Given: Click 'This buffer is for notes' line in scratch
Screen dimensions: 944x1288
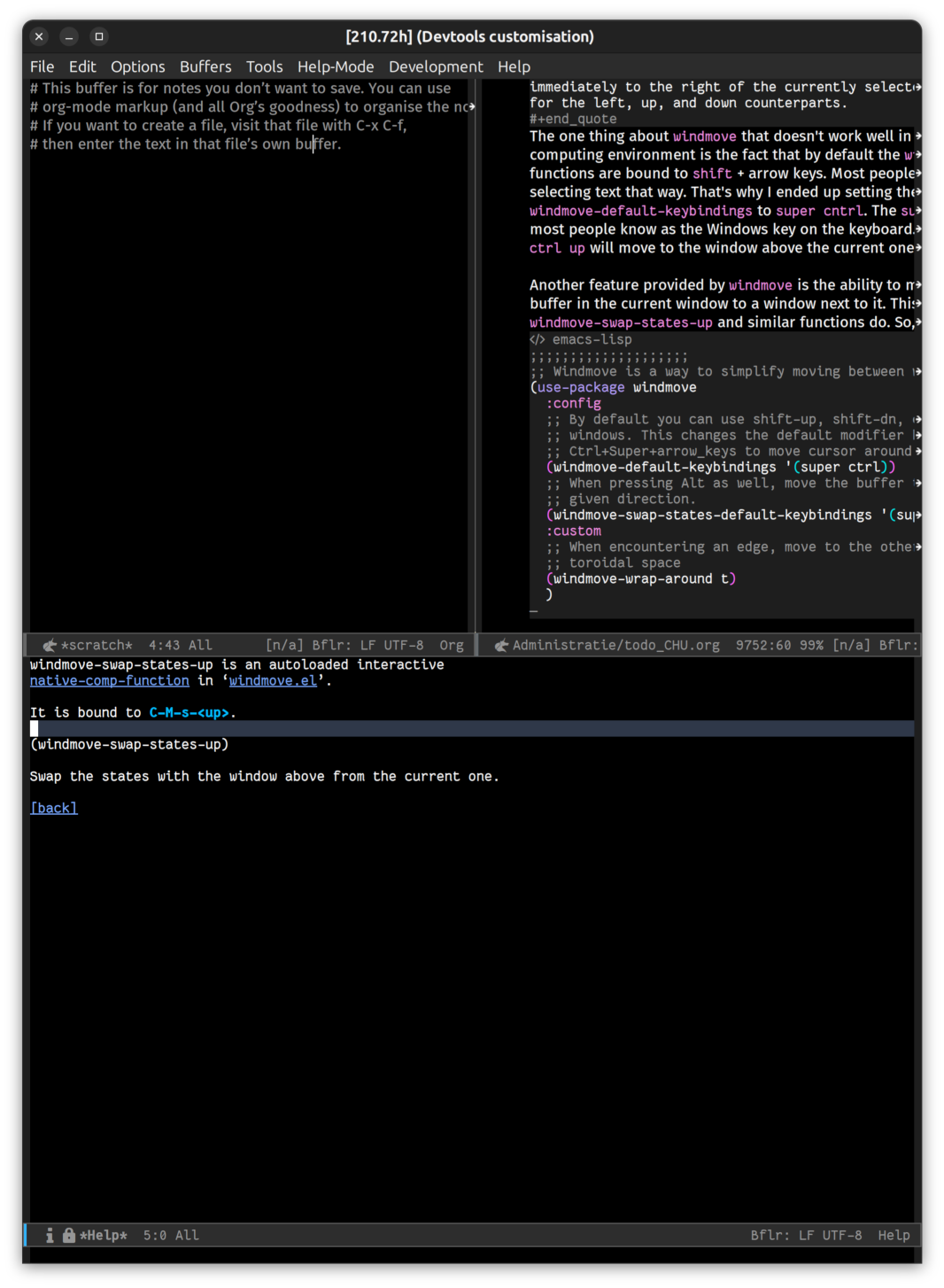Looking at the screenshot, I should tap(241, 89).
